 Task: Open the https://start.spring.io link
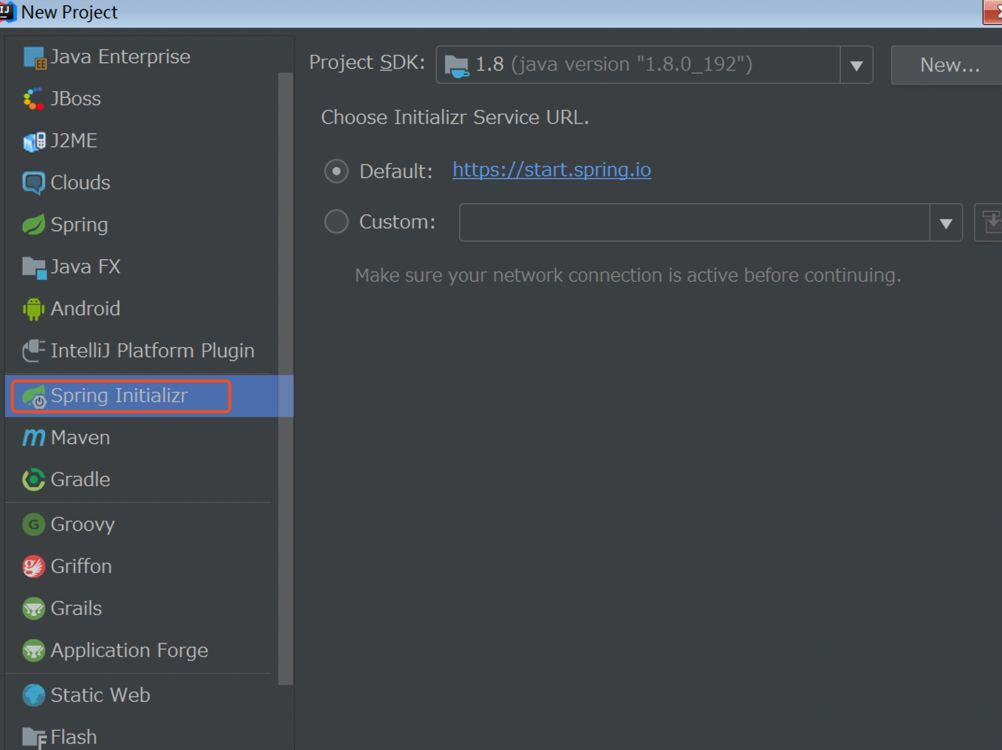tap(551, 170)
